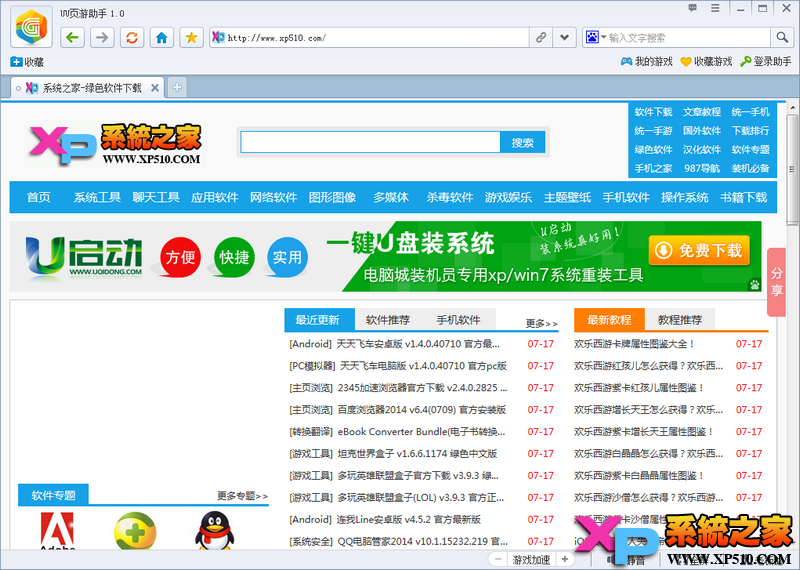Image resolution: width=800 pixels, height=570 pixels.
Task: Open the 软件下载 quick link
Action: point(653,112)
